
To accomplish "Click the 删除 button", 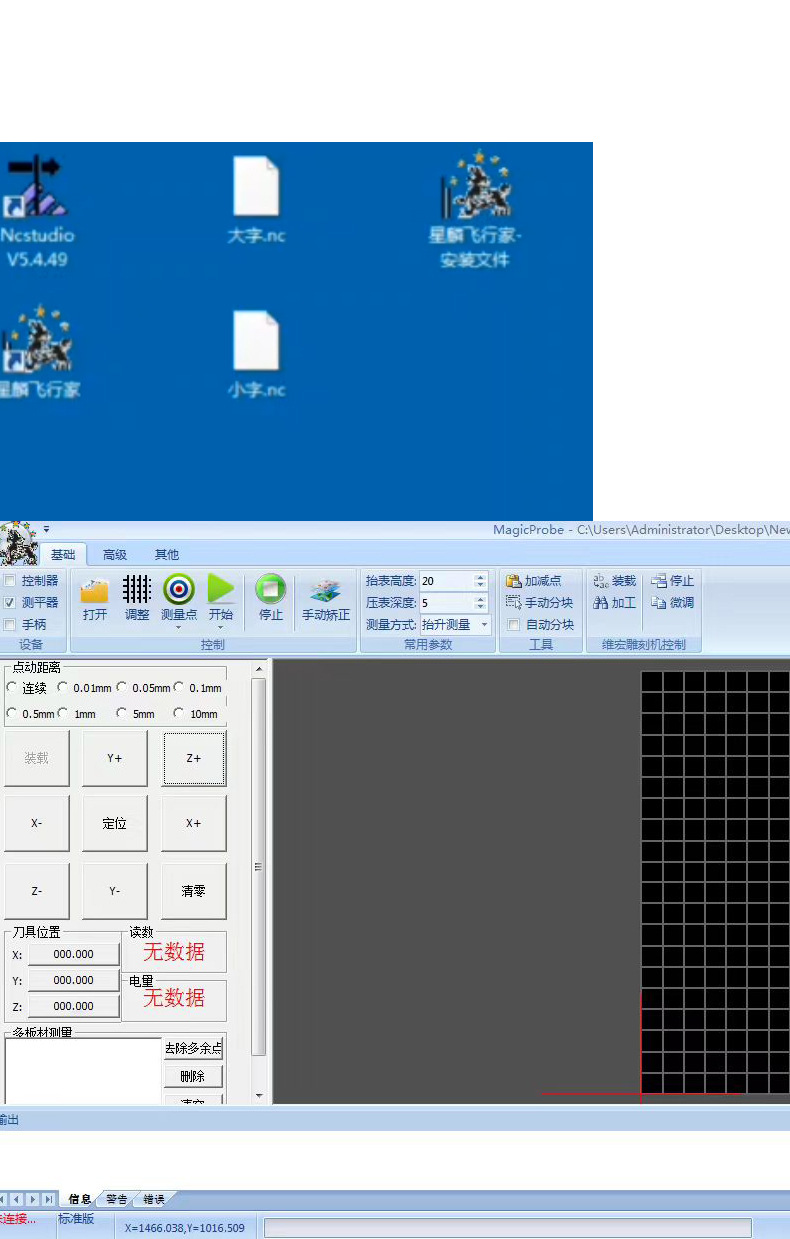I will tap(193, 1077).
